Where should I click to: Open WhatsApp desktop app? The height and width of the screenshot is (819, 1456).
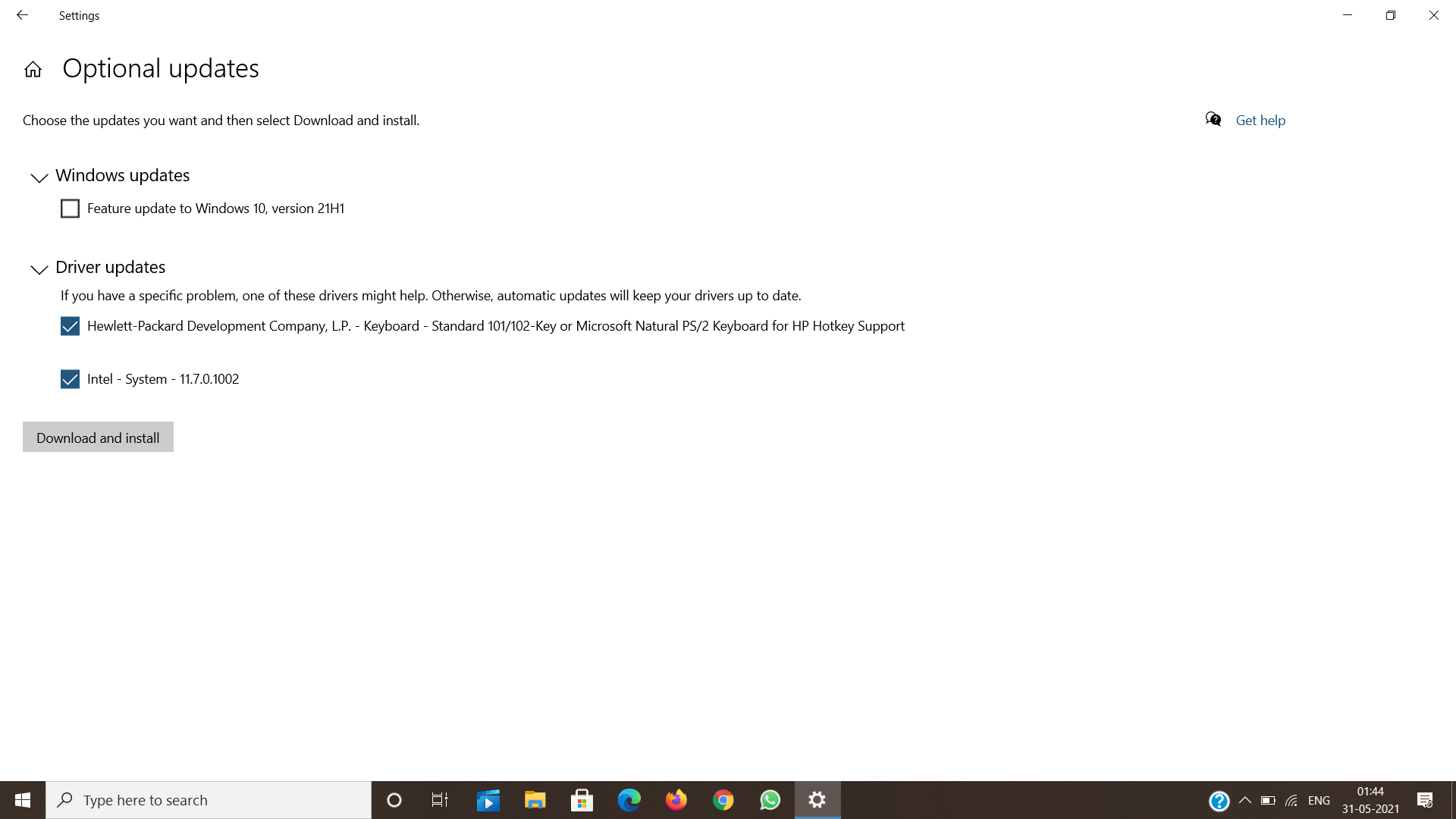point(770,799)
